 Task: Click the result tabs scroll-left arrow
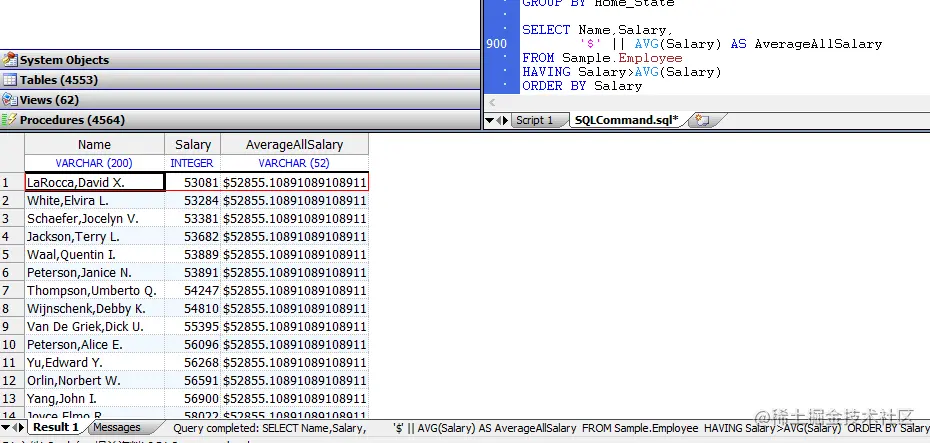point(15,427)
